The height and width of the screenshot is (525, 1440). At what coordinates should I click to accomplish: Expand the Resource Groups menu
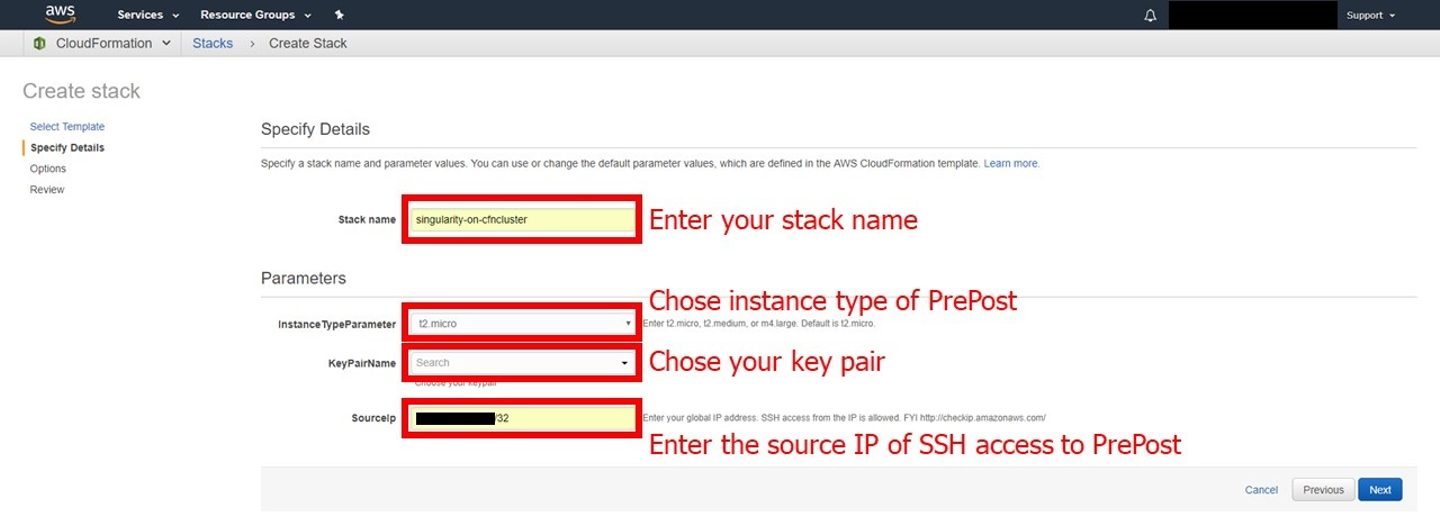[255, 15]
